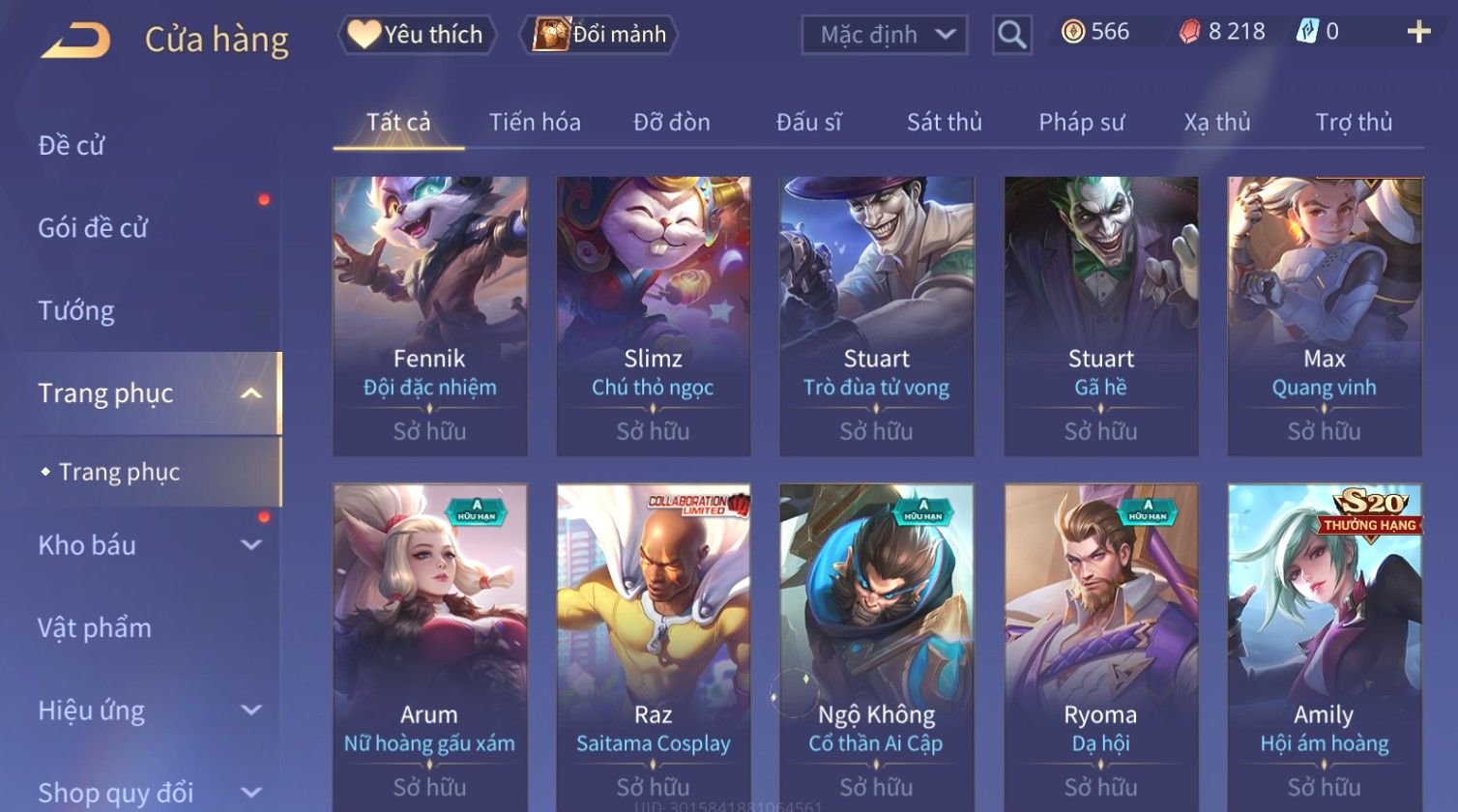The image size is (1458, 812).
Task: Open Gói đề cử sidebar item
Action: [93, 227]
